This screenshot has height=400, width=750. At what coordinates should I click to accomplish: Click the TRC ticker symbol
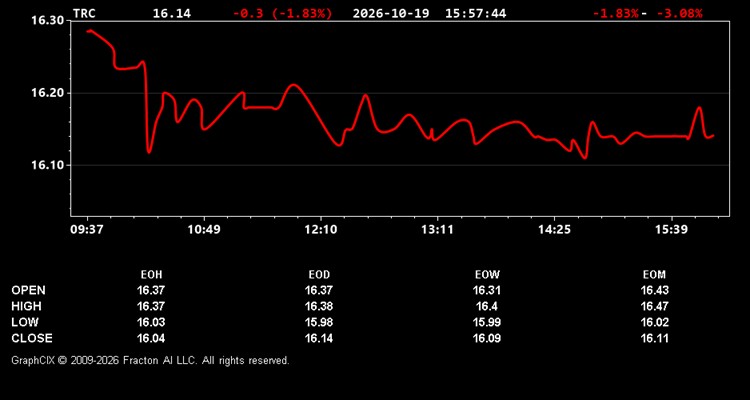(x=84, y=13)
